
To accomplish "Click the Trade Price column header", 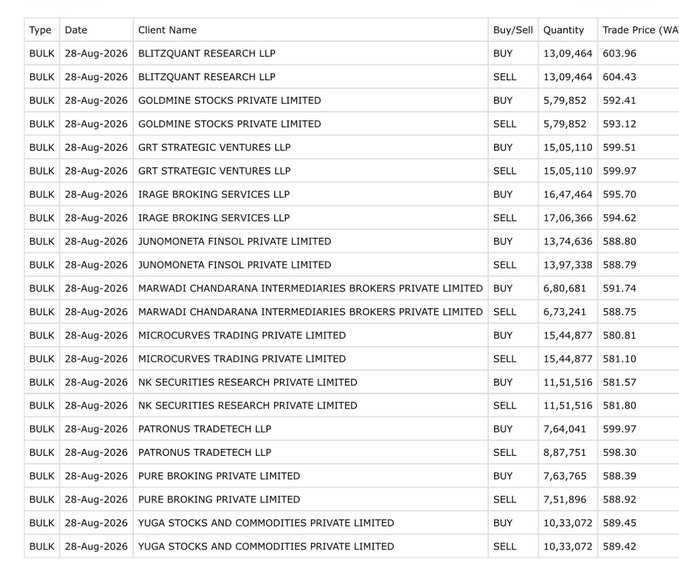I will click(x=640, y=30).
